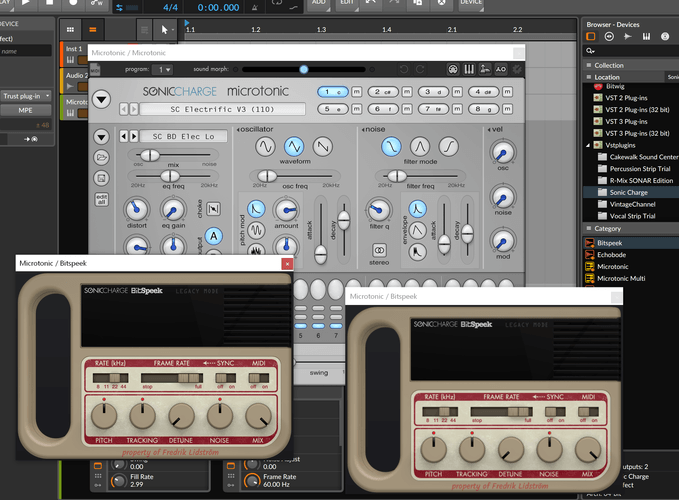Viewport: 679px width, 500px height.
Task: Collapse the noise section arrow
Action: [363, 129]
